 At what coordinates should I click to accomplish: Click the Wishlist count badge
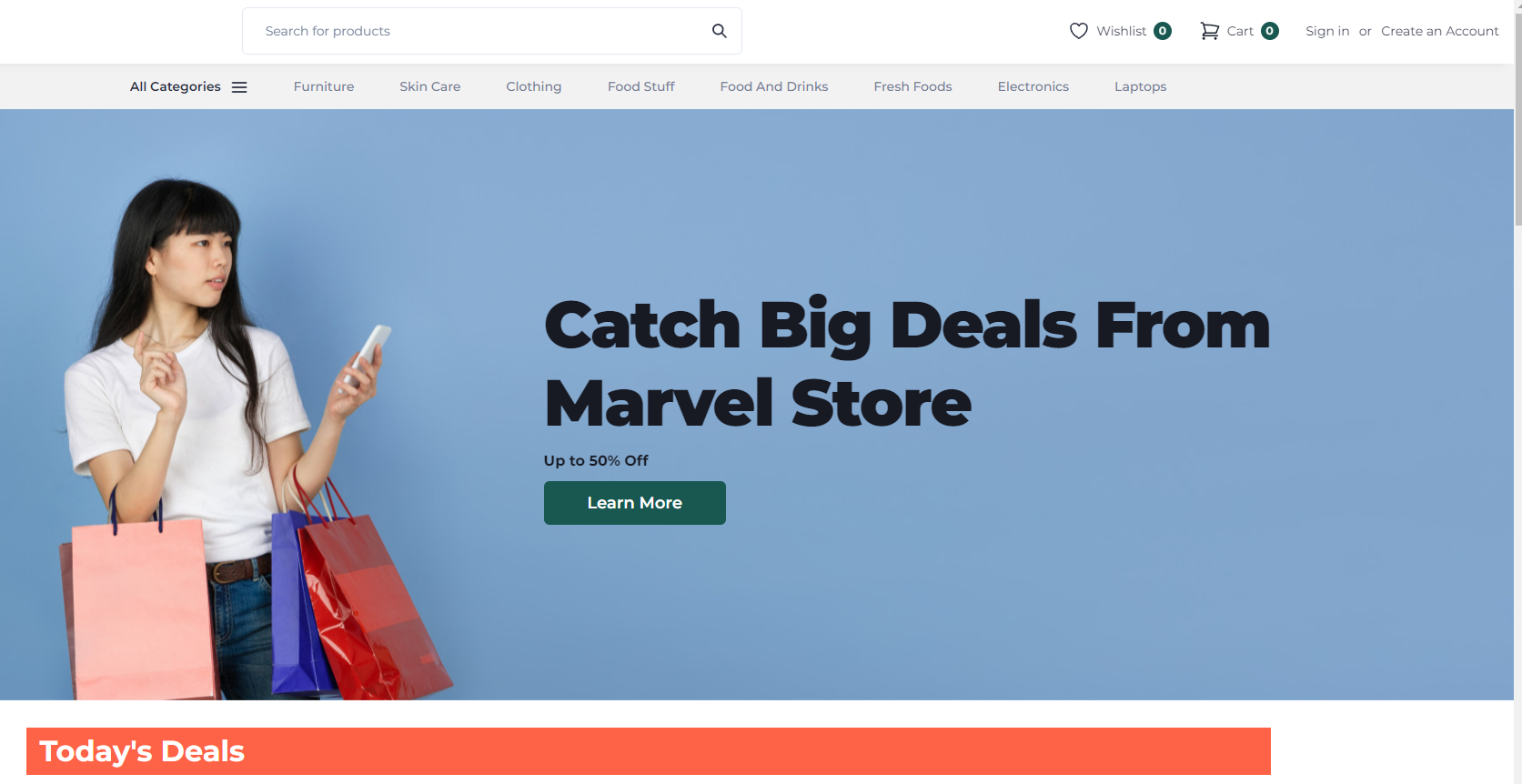pos(1162,31)
